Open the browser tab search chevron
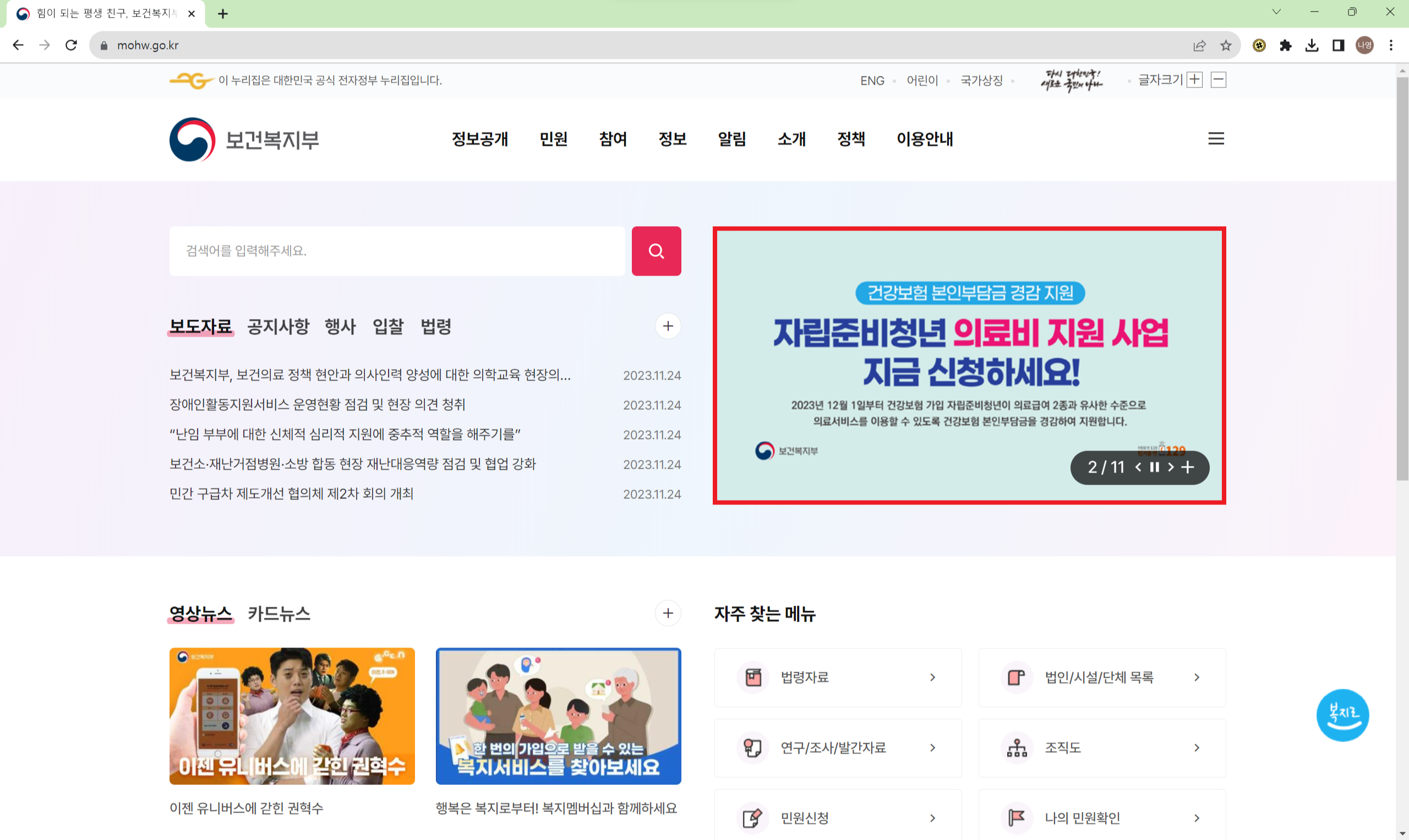Viewport: 1409px width, 840px height. coord(1275,12)
